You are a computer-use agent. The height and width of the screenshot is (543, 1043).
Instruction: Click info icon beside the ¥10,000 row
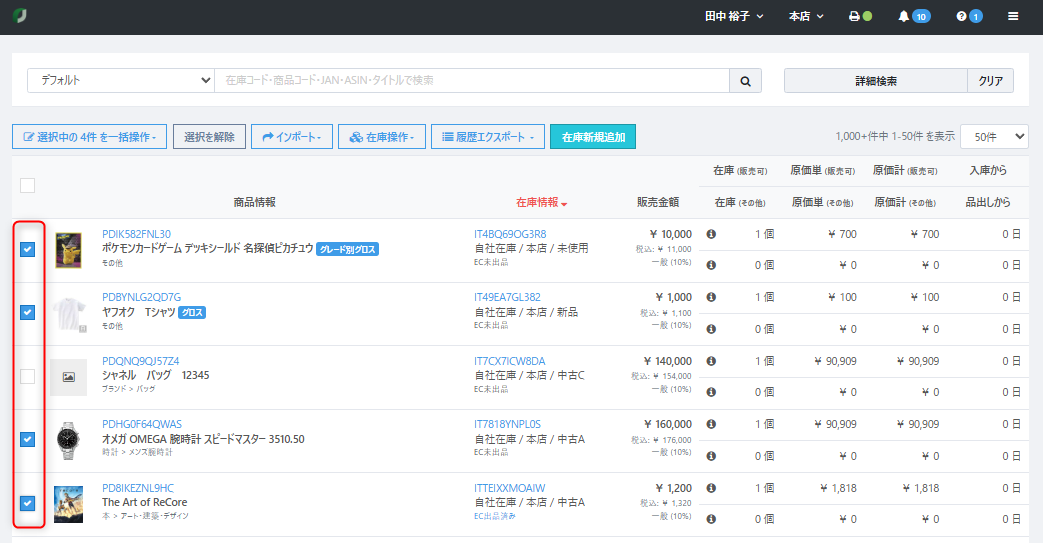coord(711,234)
